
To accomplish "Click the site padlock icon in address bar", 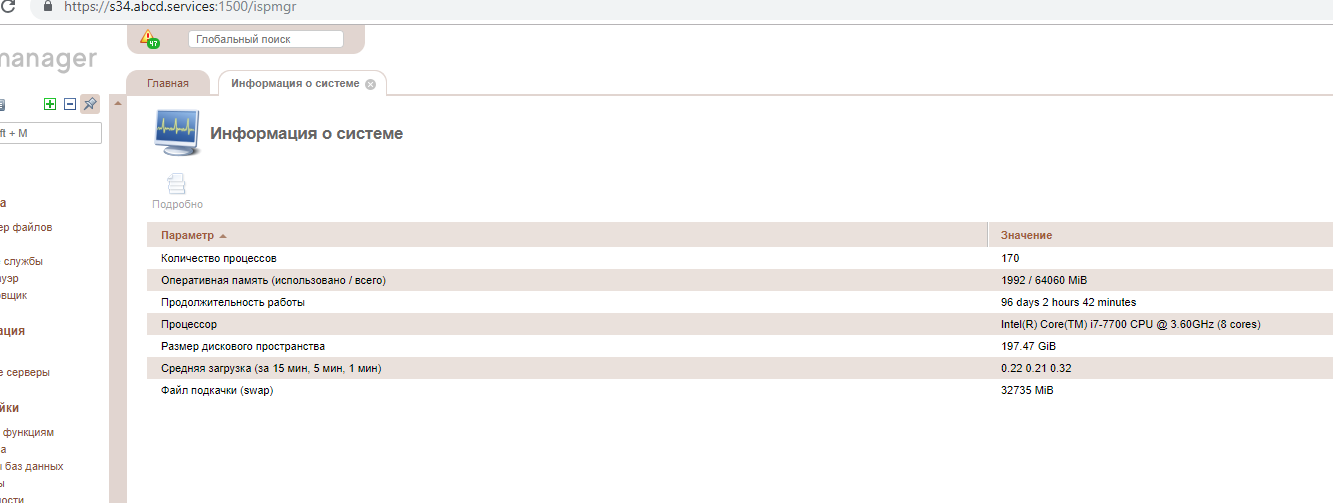I will (x=45, y=6).
